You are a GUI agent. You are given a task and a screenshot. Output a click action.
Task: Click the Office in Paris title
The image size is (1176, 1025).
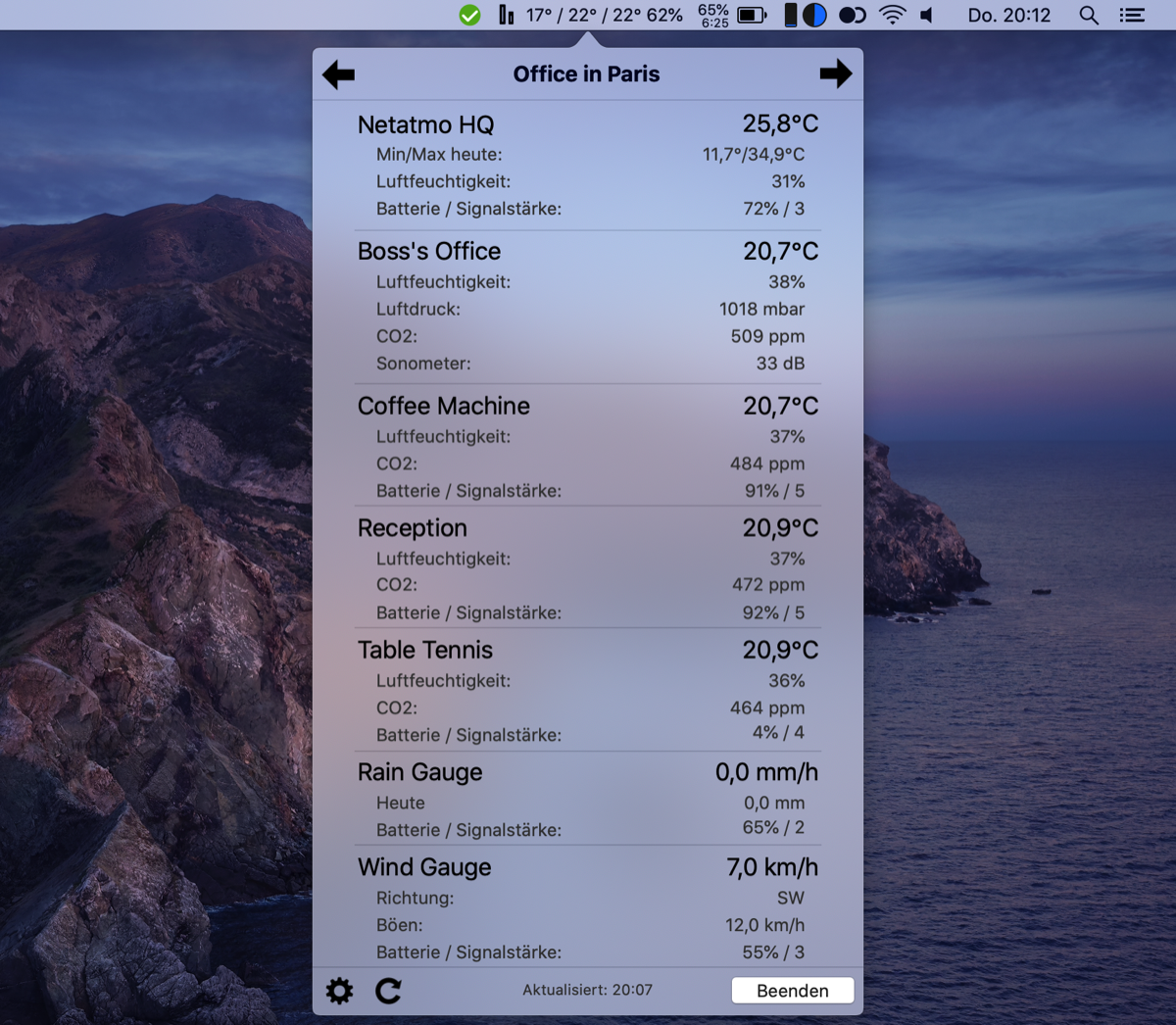click(x=586, y=74)
